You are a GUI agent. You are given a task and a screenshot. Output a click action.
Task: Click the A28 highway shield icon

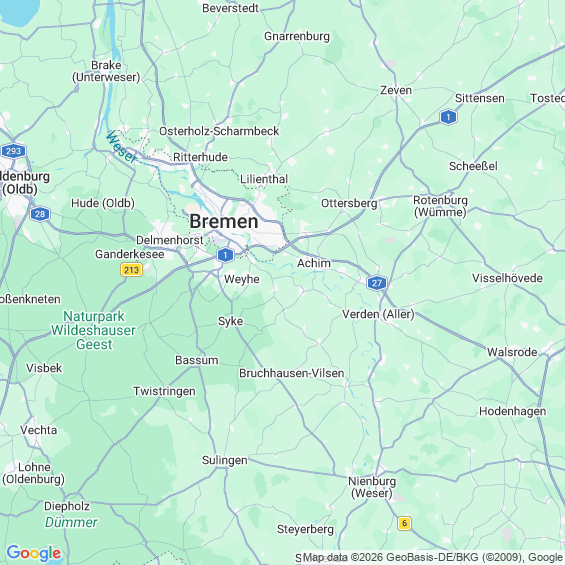(40, 214)
